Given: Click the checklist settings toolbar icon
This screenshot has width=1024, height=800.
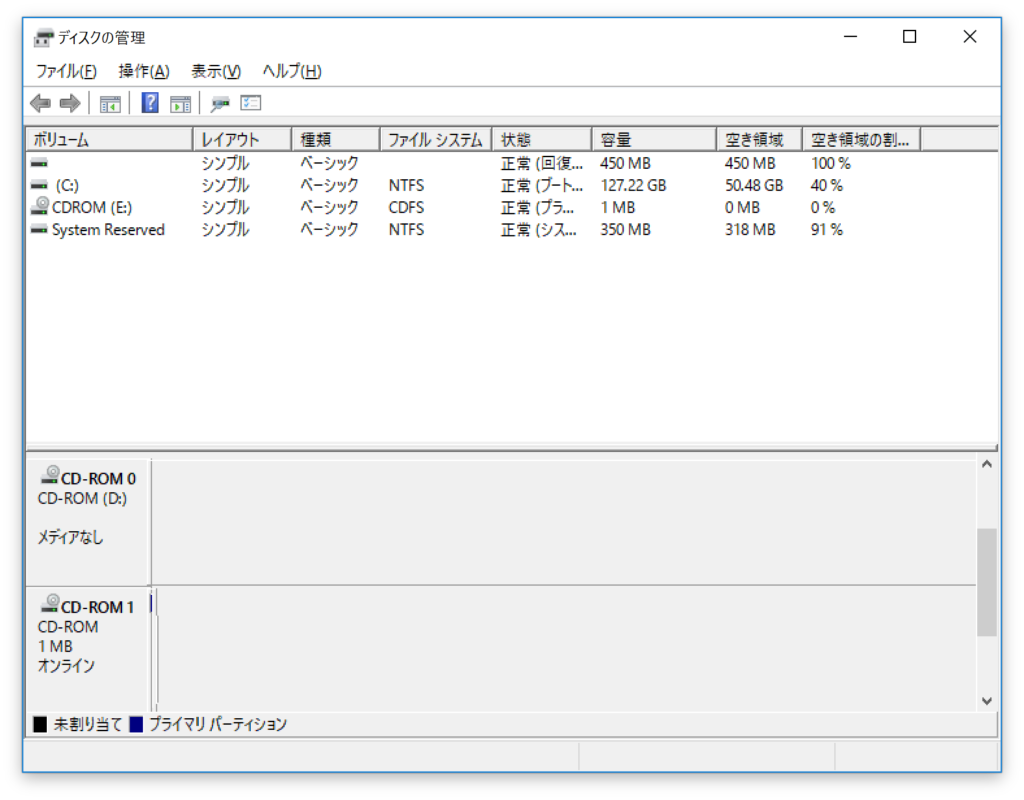Looking at the screenshot, I should pos(251,103).
